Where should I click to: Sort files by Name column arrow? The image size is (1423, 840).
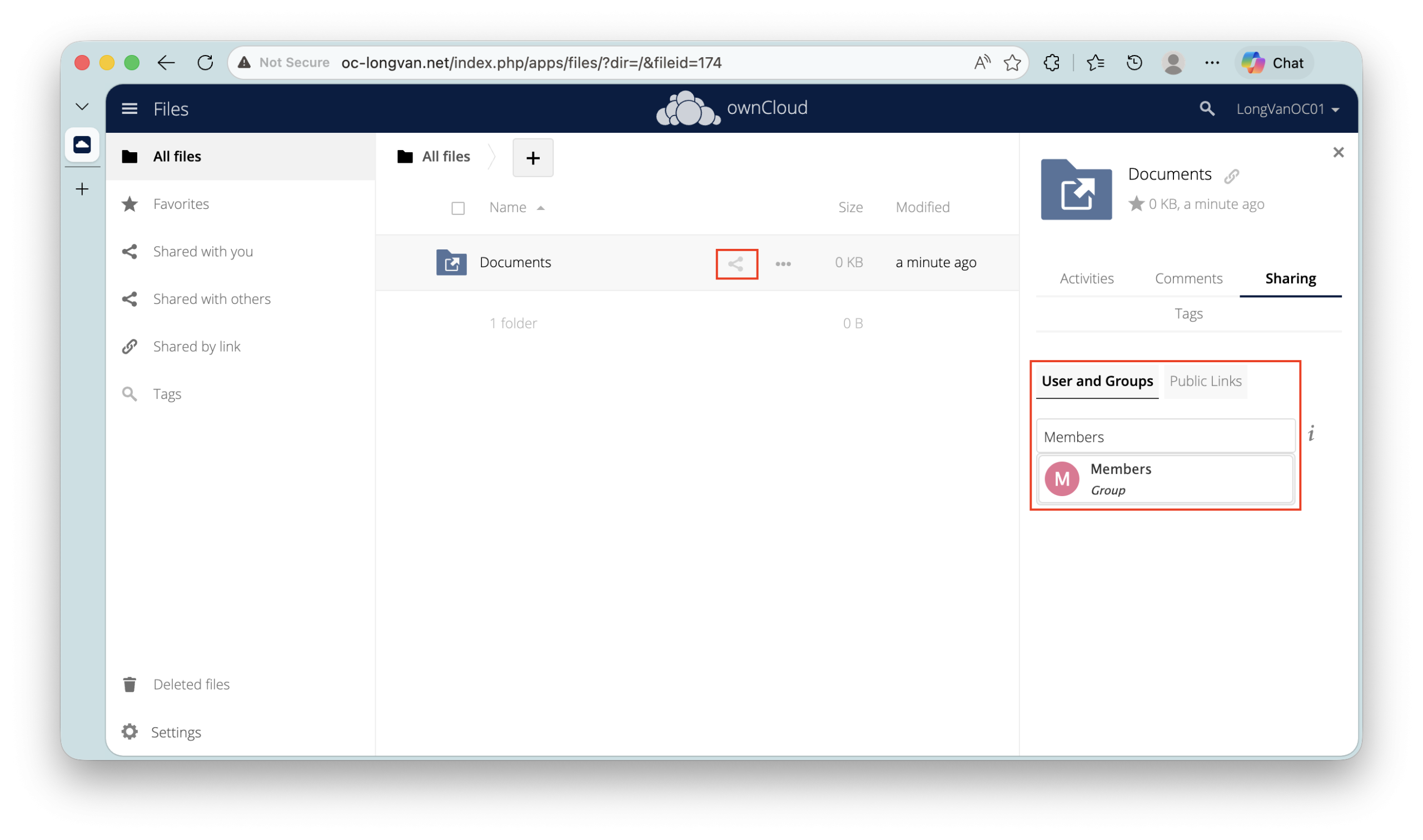coord(540,208)
